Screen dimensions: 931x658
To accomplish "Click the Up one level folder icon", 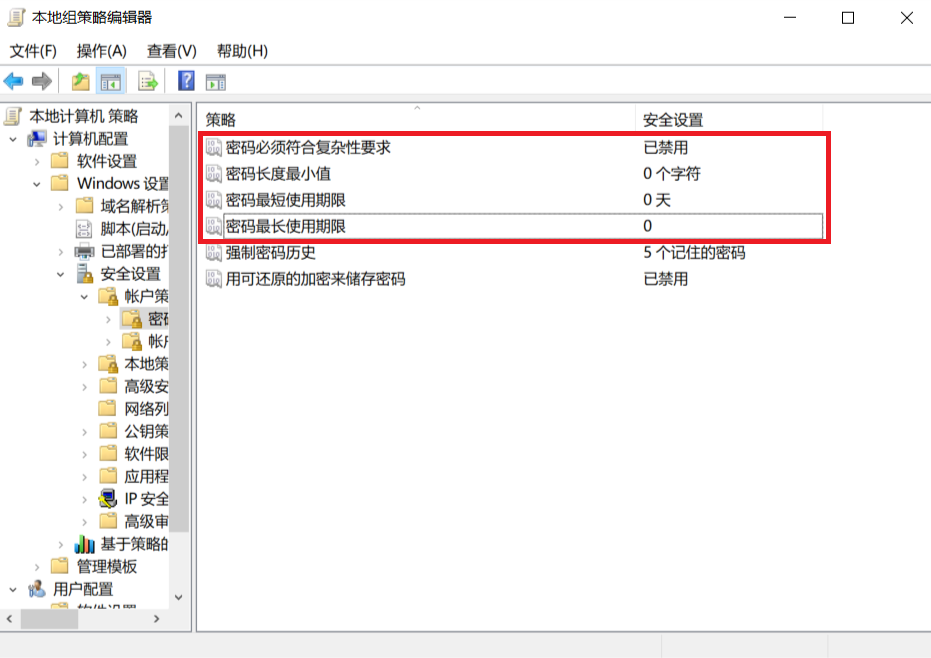I will (79, 81).
